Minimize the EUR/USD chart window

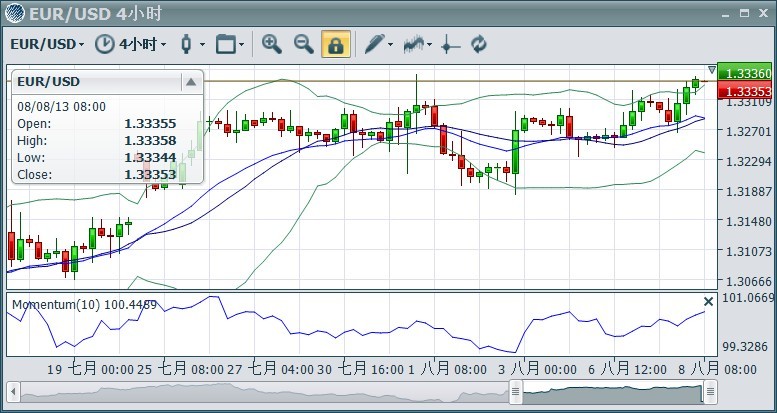tap(726, 14)
